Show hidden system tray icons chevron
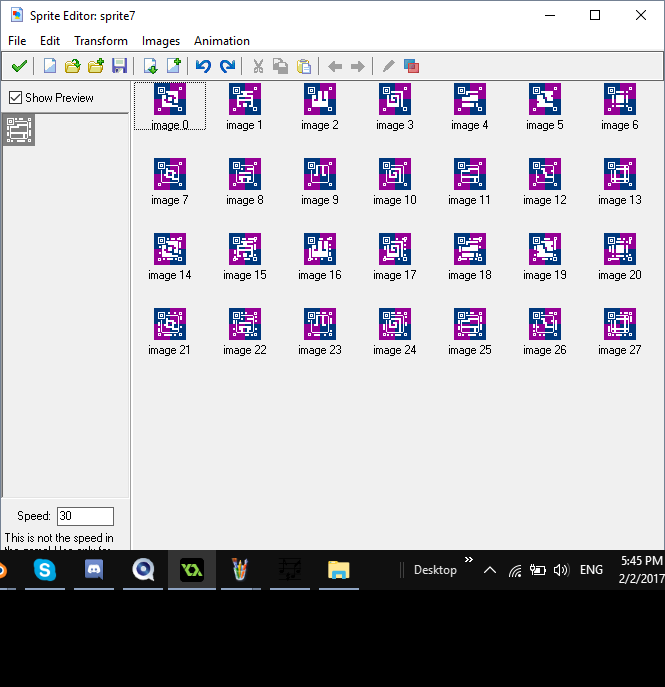 click(x=490, y=570)
